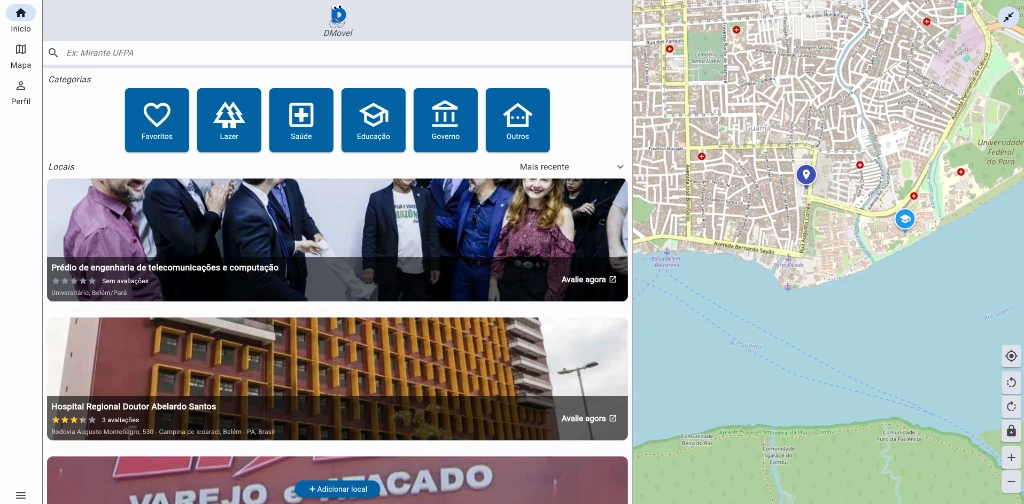Select the Lazer category tile

click(x=229, y=120)
